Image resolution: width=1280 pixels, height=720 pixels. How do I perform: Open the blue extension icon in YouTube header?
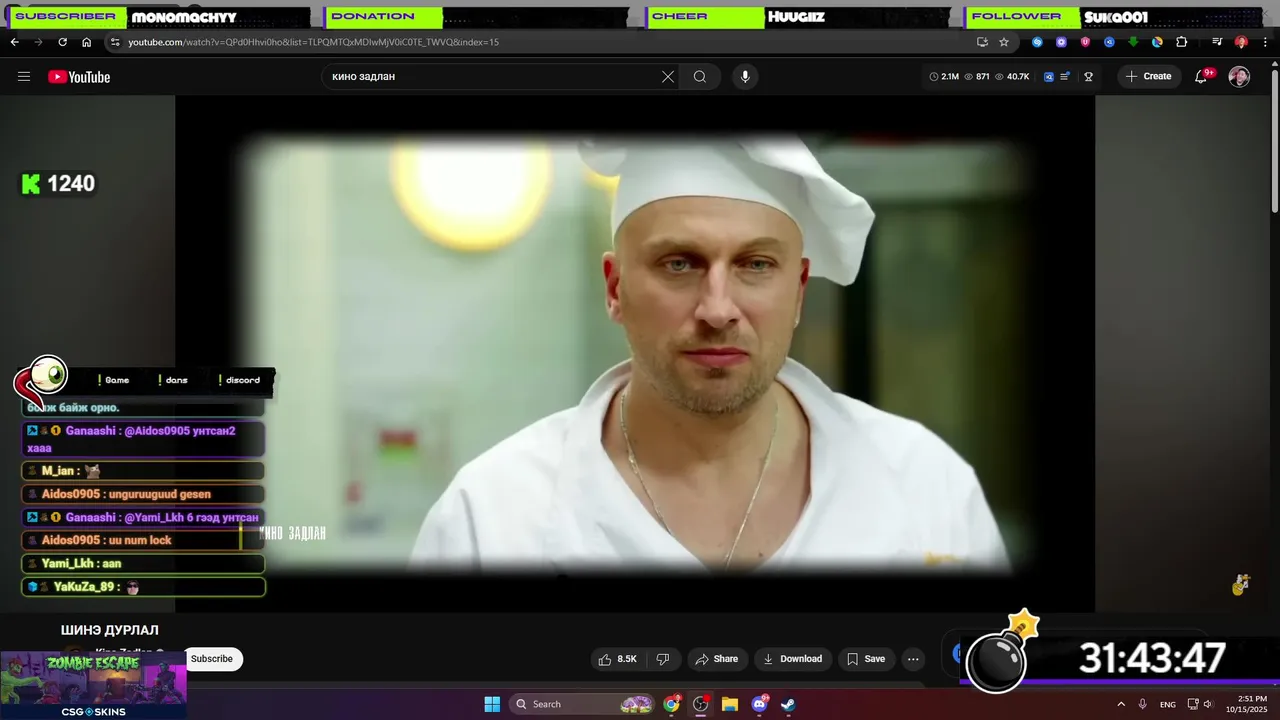[x=1049, y=77]
